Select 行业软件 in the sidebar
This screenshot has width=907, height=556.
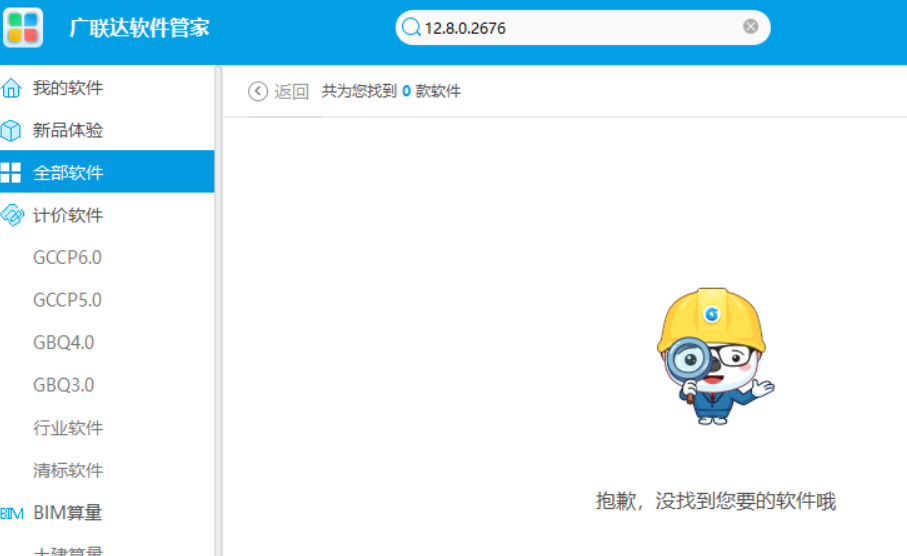coord(68,428)
